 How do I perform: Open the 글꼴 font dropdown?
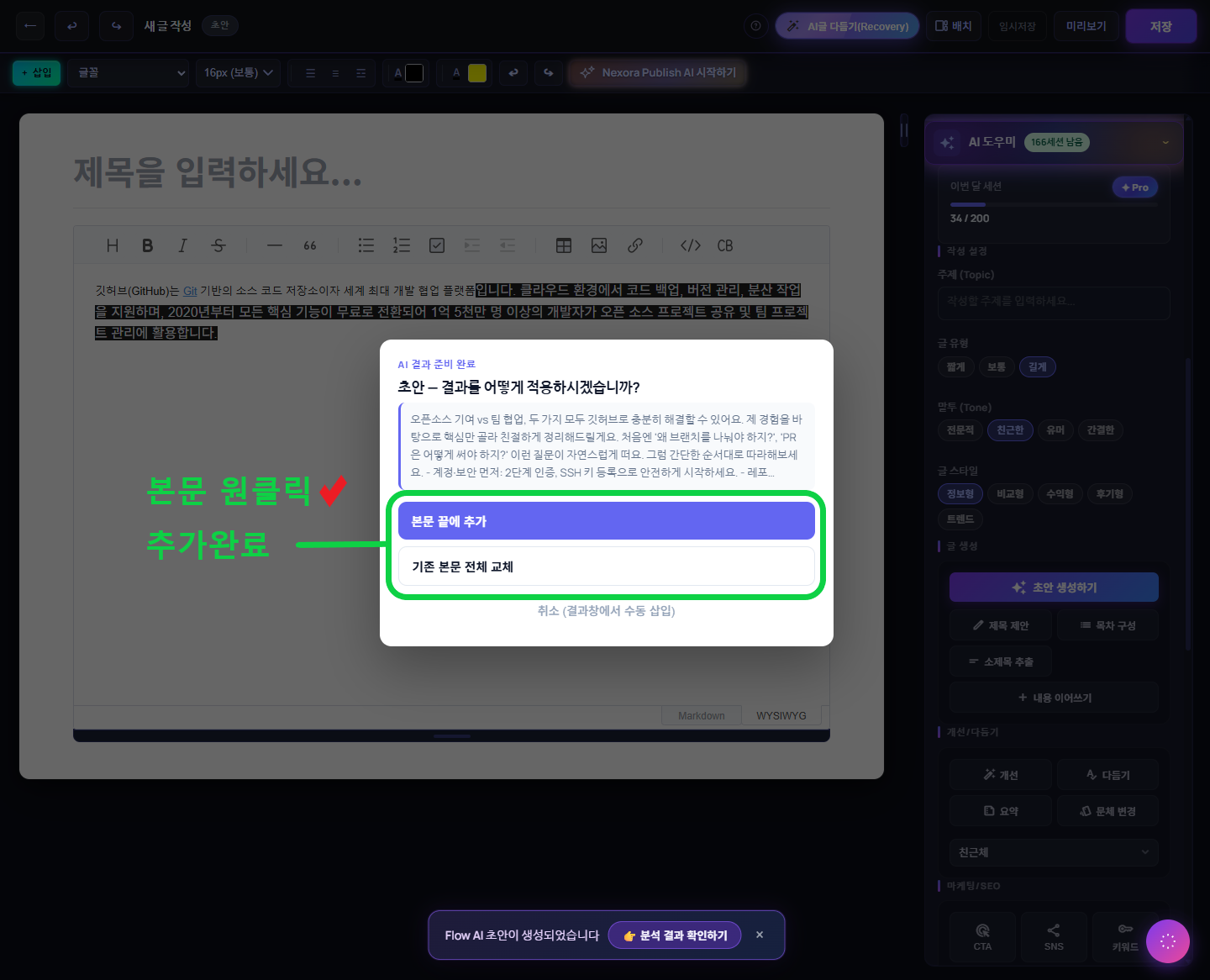click(129, 73)
